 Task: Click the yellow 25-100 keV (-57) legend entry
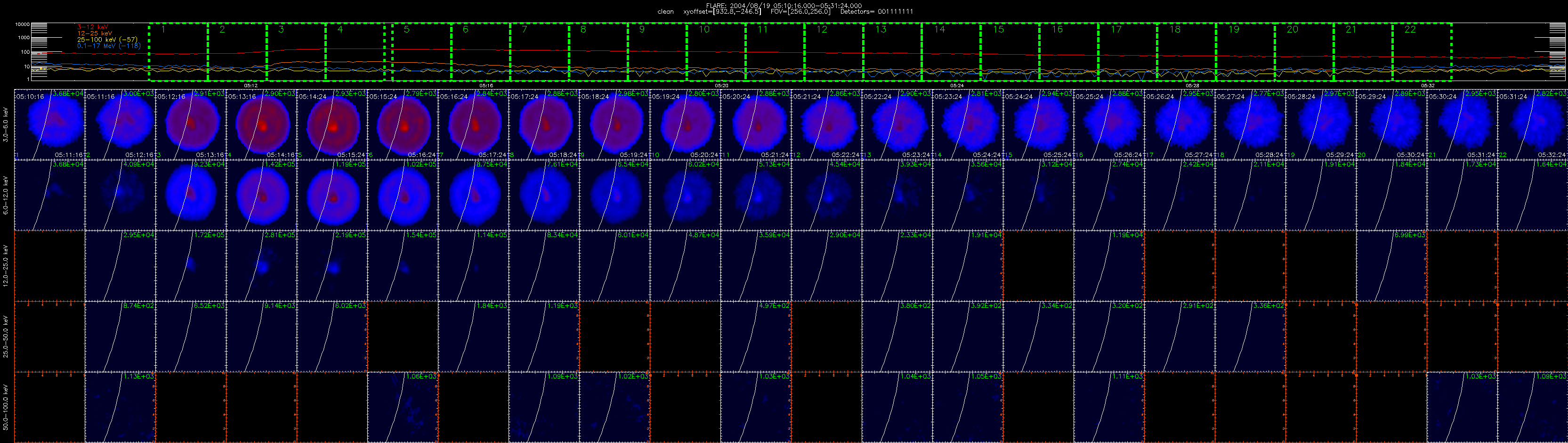tap(107, 40)
